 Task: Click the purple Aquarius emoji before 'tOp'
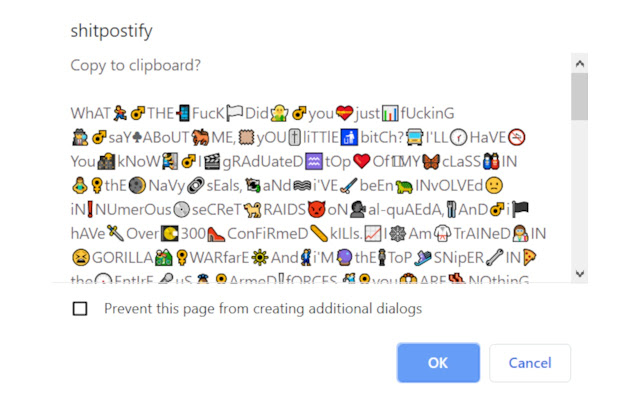click(313, 162)
